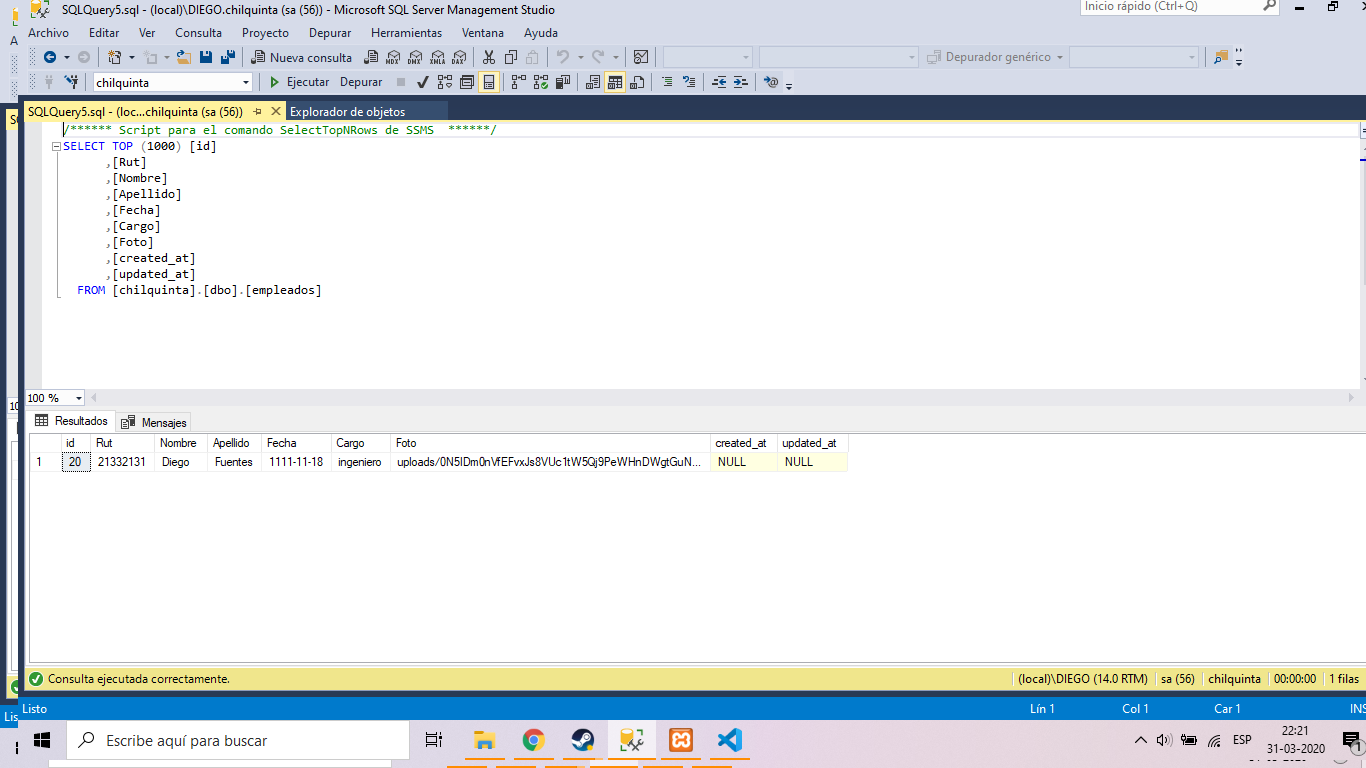Open the Activity Monitor icon
The width and height of the screenshot is (1366, 768).
[641, 57]
